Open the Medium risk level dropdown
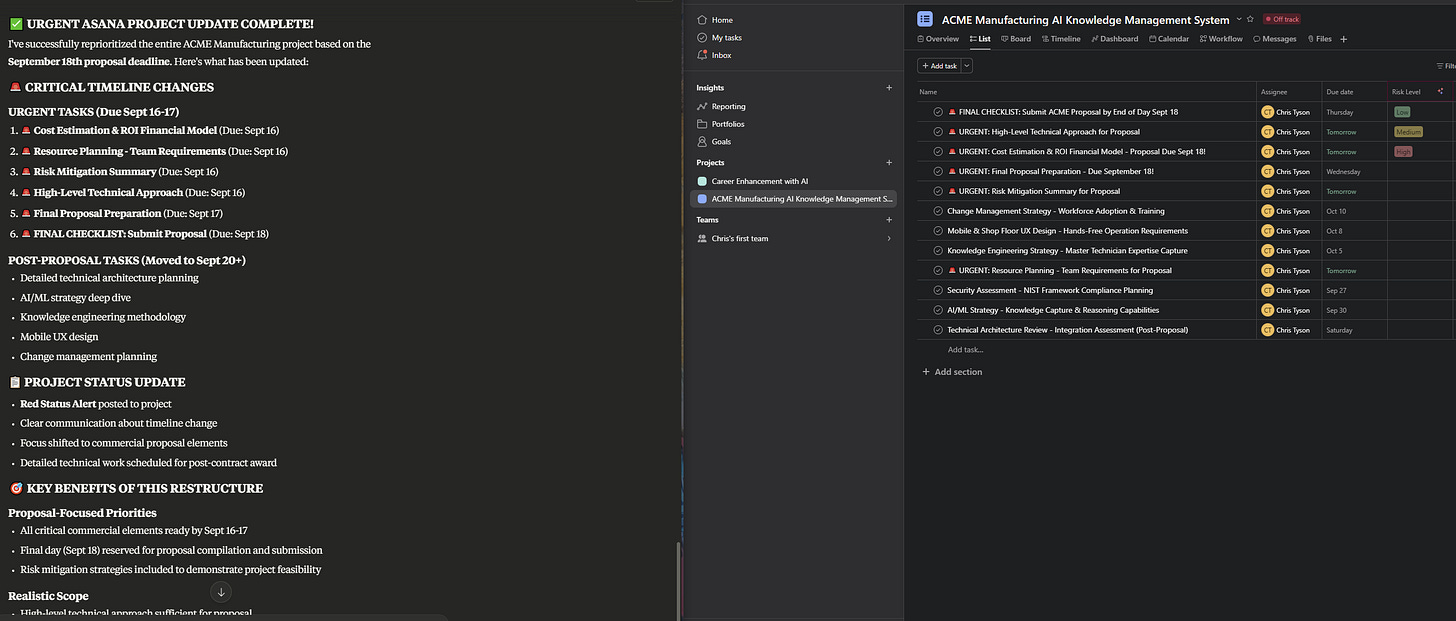1456x621 pixels. click(x=1408, y=132)
